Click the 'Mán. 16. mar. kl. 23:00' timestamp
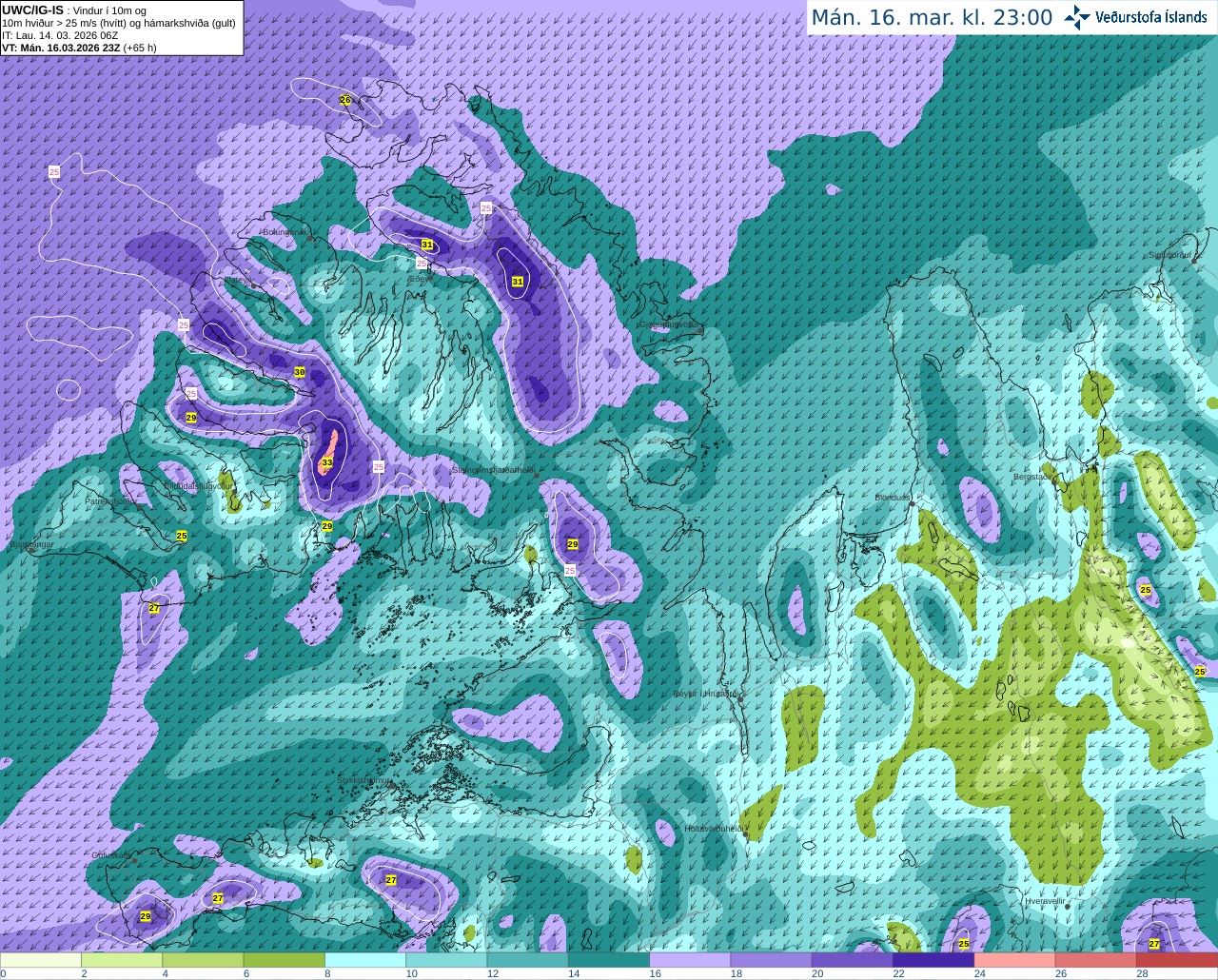1218x980 pixels. pos(932,17)
